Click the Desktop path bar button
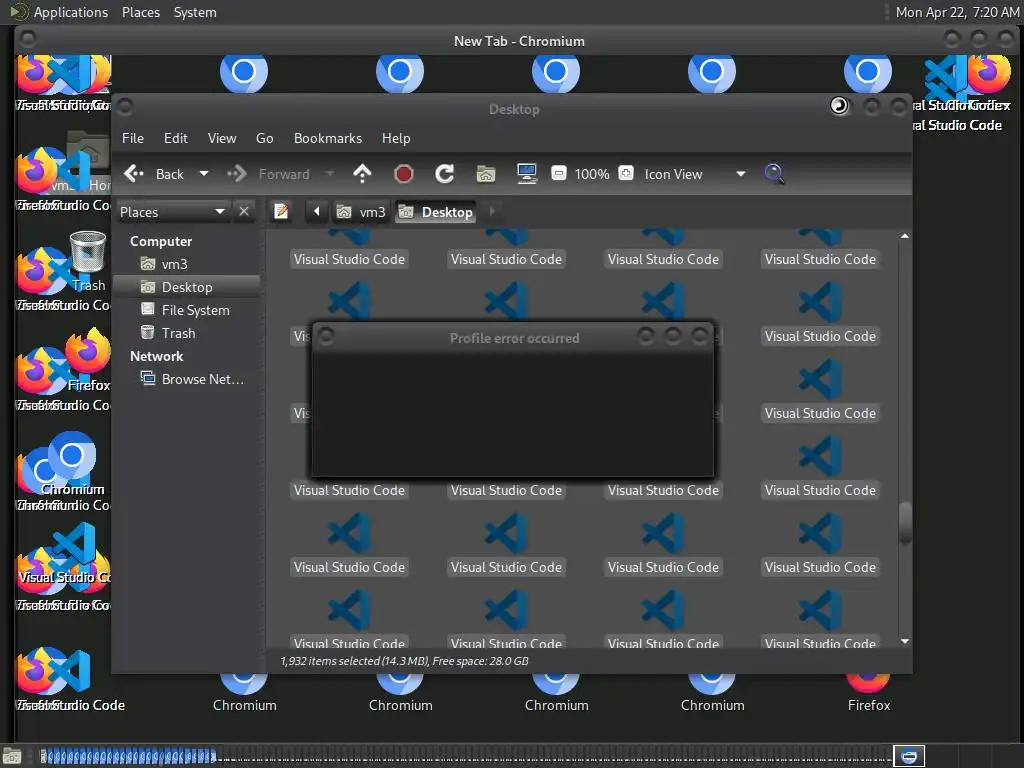Image resolution: width=1024 pixels, height=768 pixels. [436, 212]
